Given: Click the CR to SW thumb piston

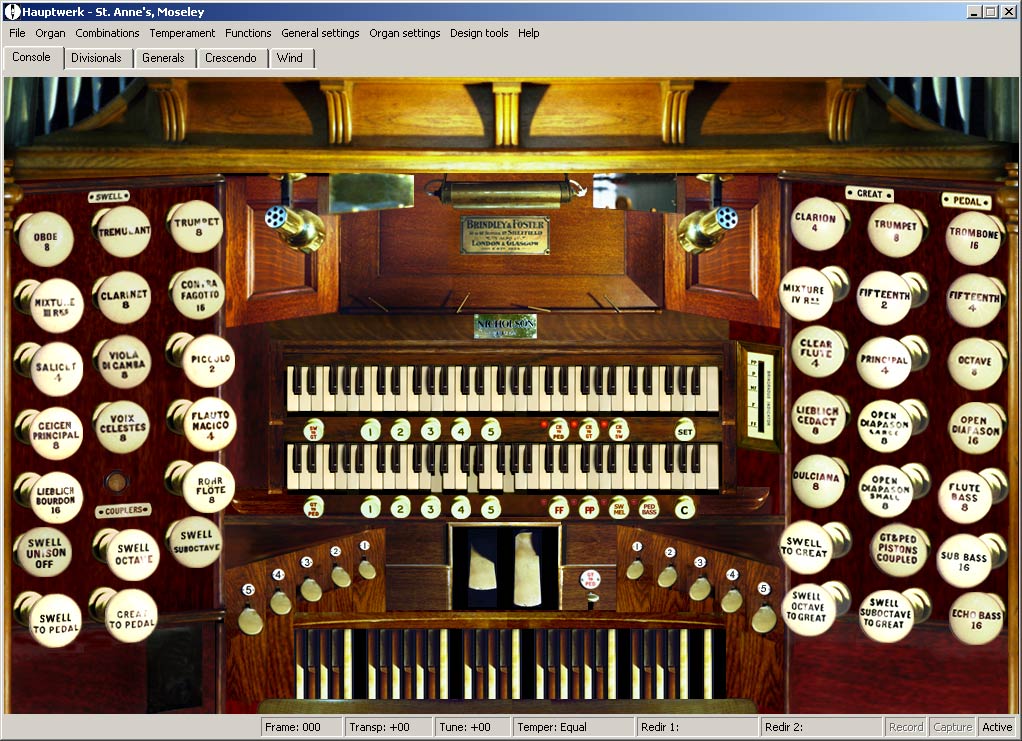Looking at the screenshot, I should [x=619, y=430].
